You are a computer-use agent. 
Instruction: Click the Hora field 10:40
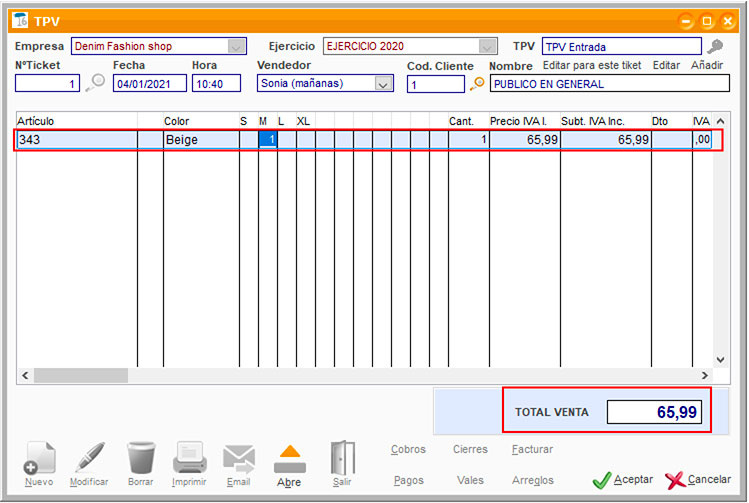coord(216,84)
